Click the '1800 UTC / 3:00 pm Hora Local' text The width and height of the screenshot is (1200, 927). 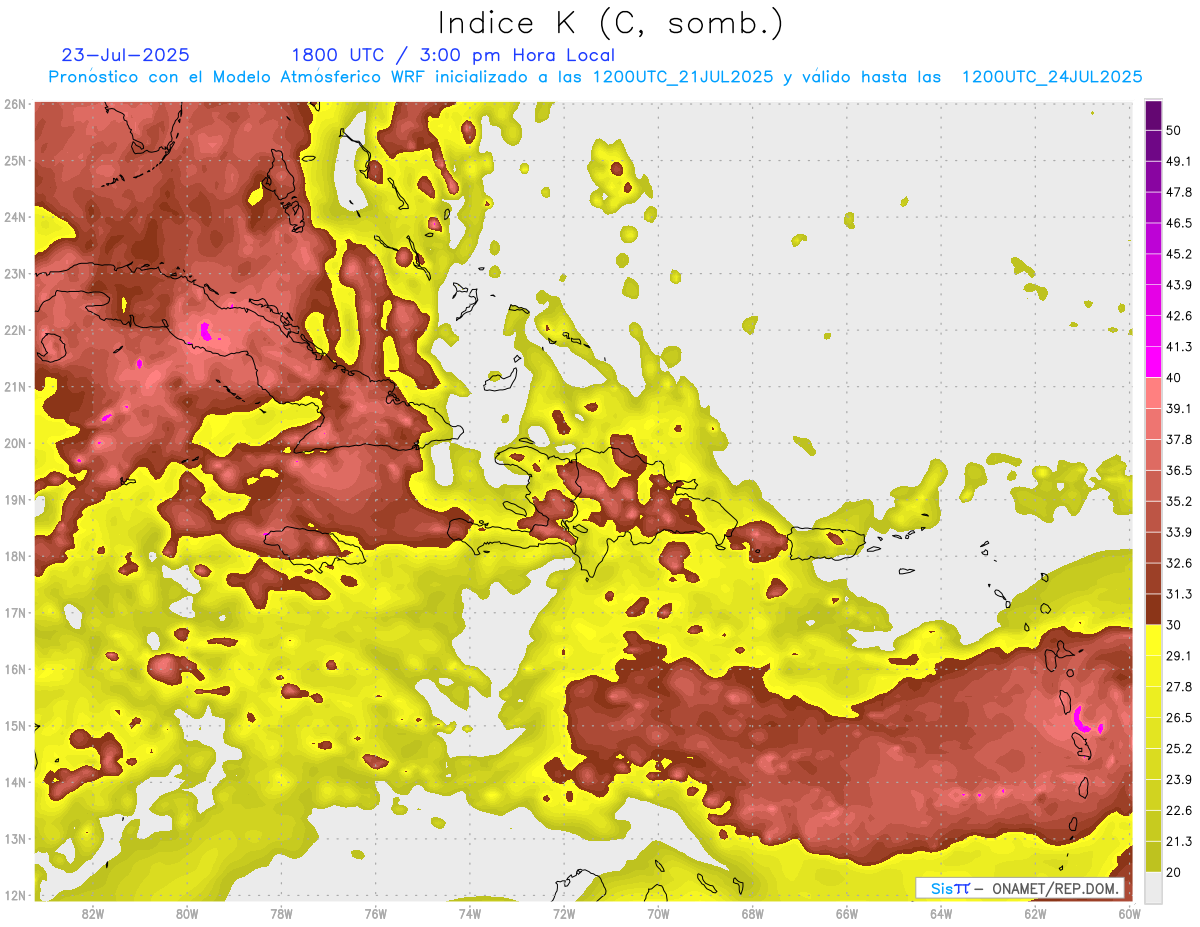[x=453, y=55]
